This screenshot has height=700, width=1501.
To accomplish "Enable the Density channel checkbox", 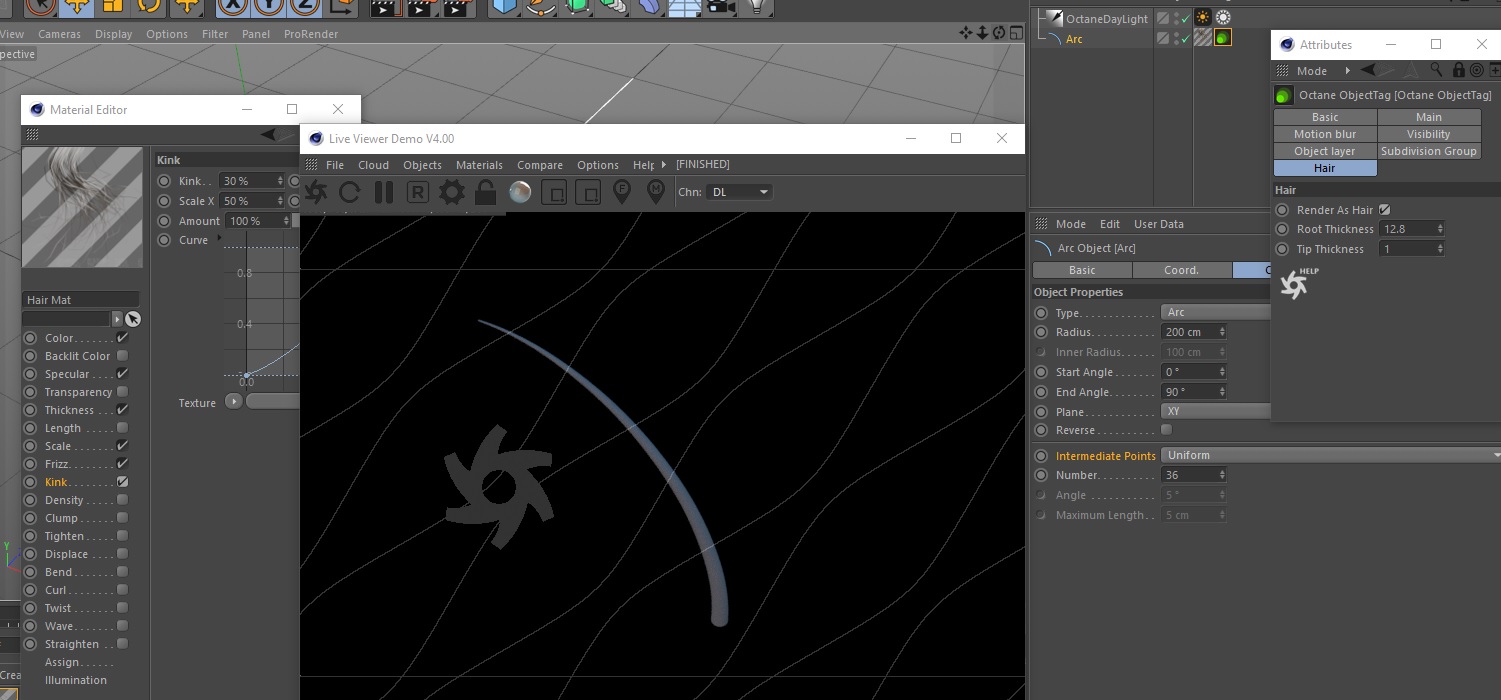I will pyautogui.click(x=122, y=500).
